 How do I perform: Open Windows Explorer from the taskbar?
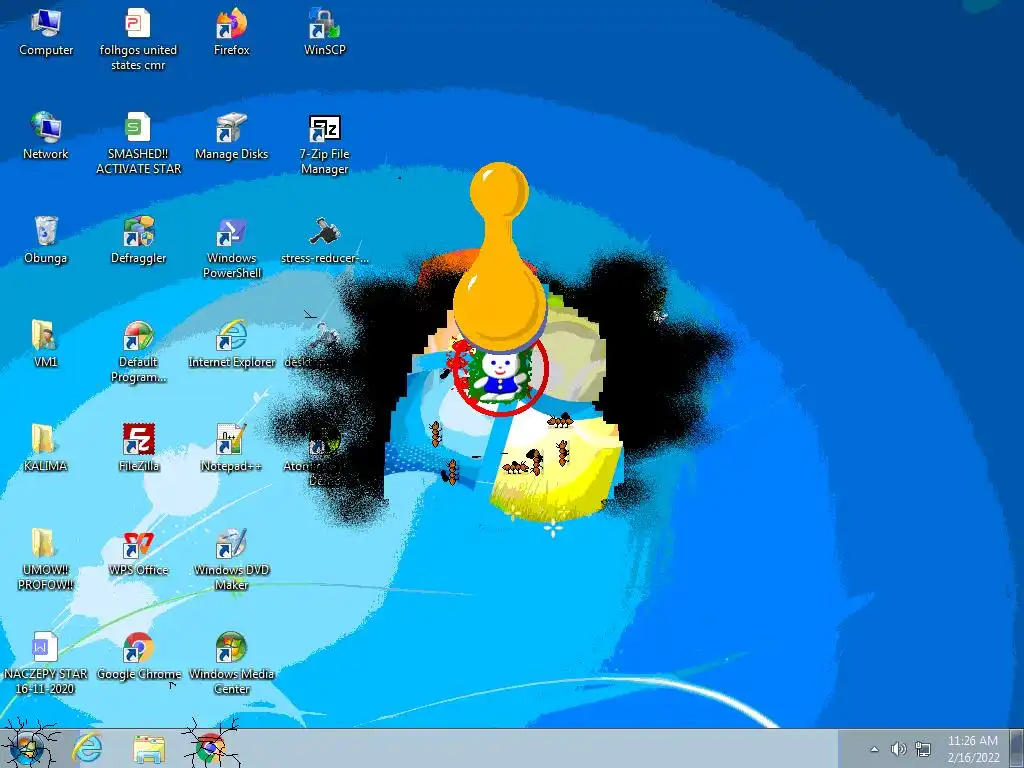point(149,749)
